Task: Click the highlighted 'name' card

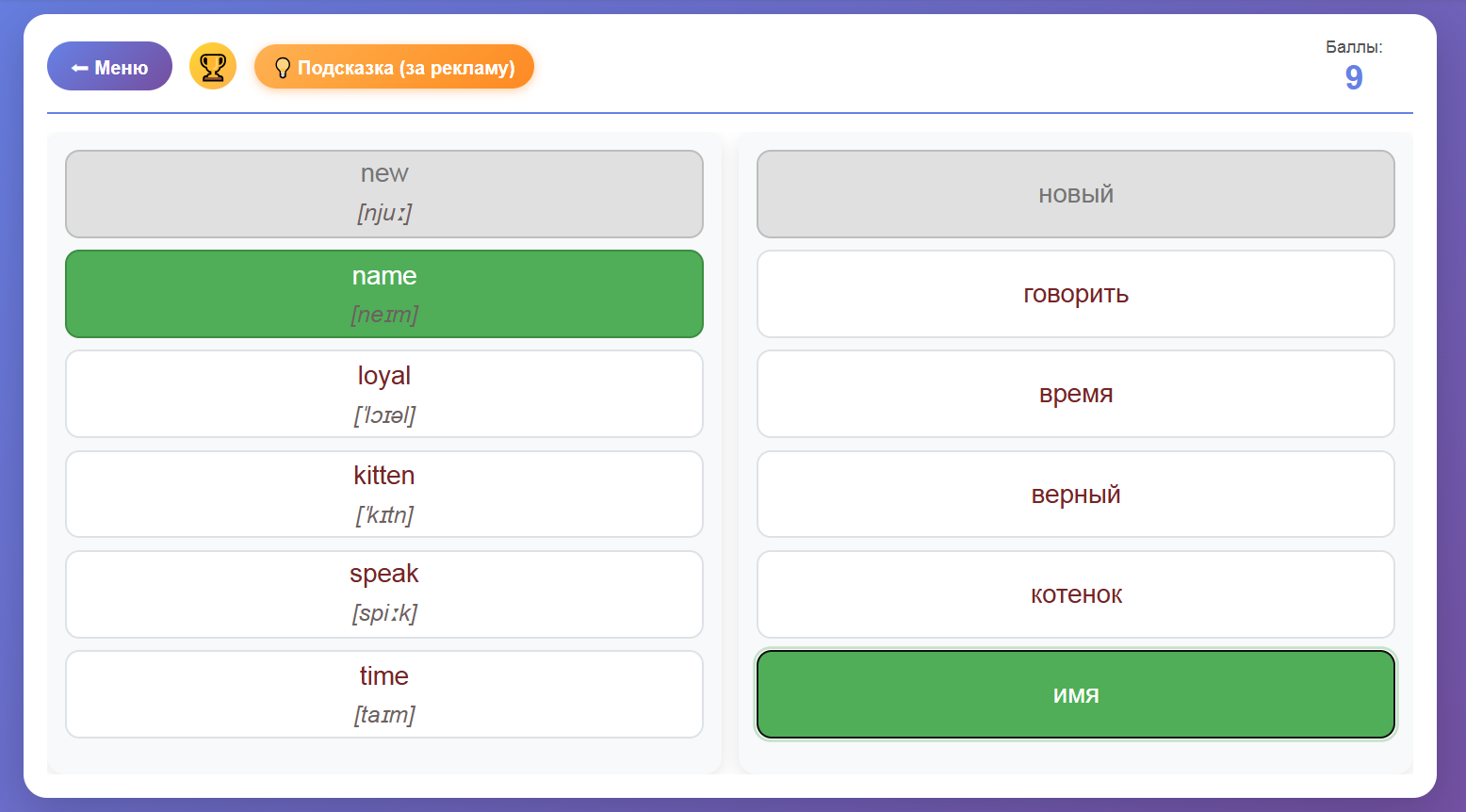Action: pyautogui.click(x=383, y=293)
